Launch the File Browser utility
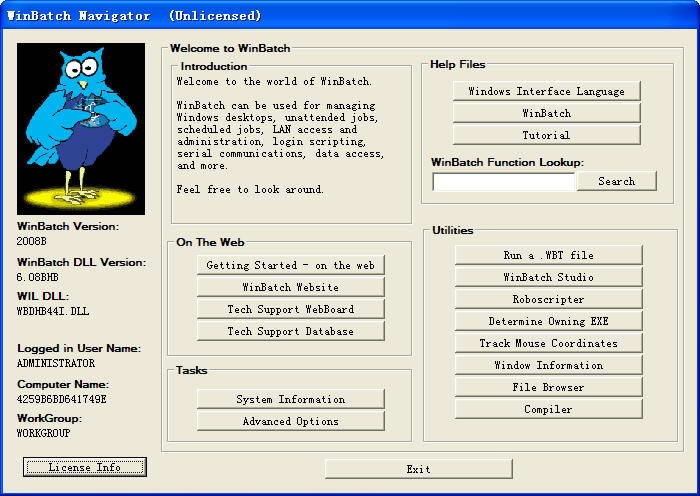This screenshot has height=496, width=700. pos(548,387)
